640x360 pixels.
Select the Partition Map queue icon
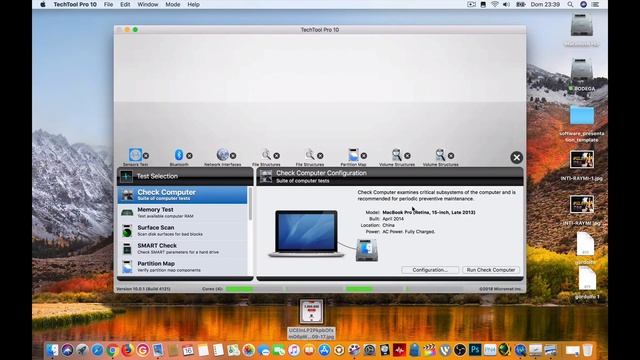click(x=353, y=155)
